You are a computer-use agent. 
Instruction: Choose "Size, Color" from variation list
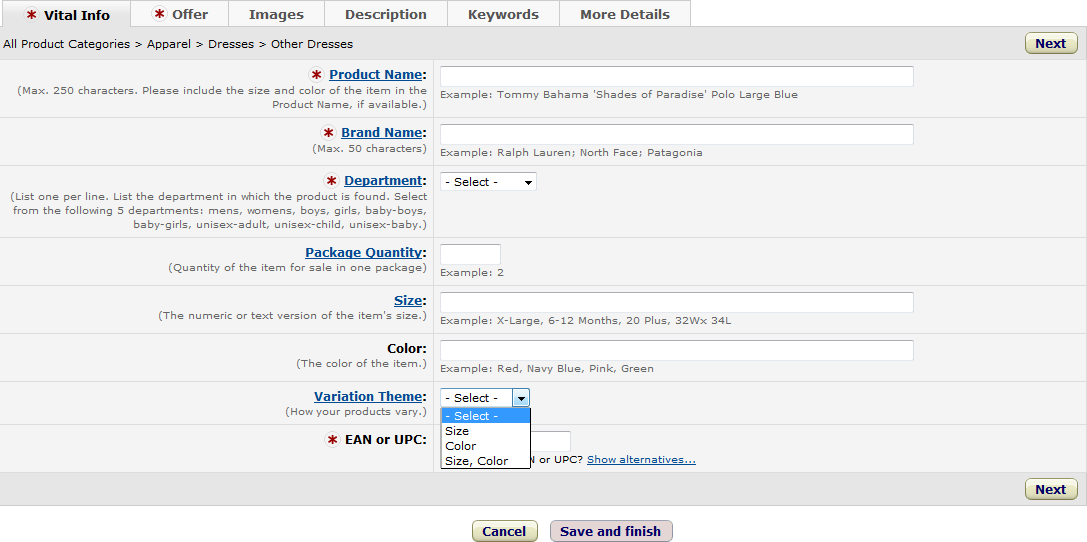tap(477, 461)
